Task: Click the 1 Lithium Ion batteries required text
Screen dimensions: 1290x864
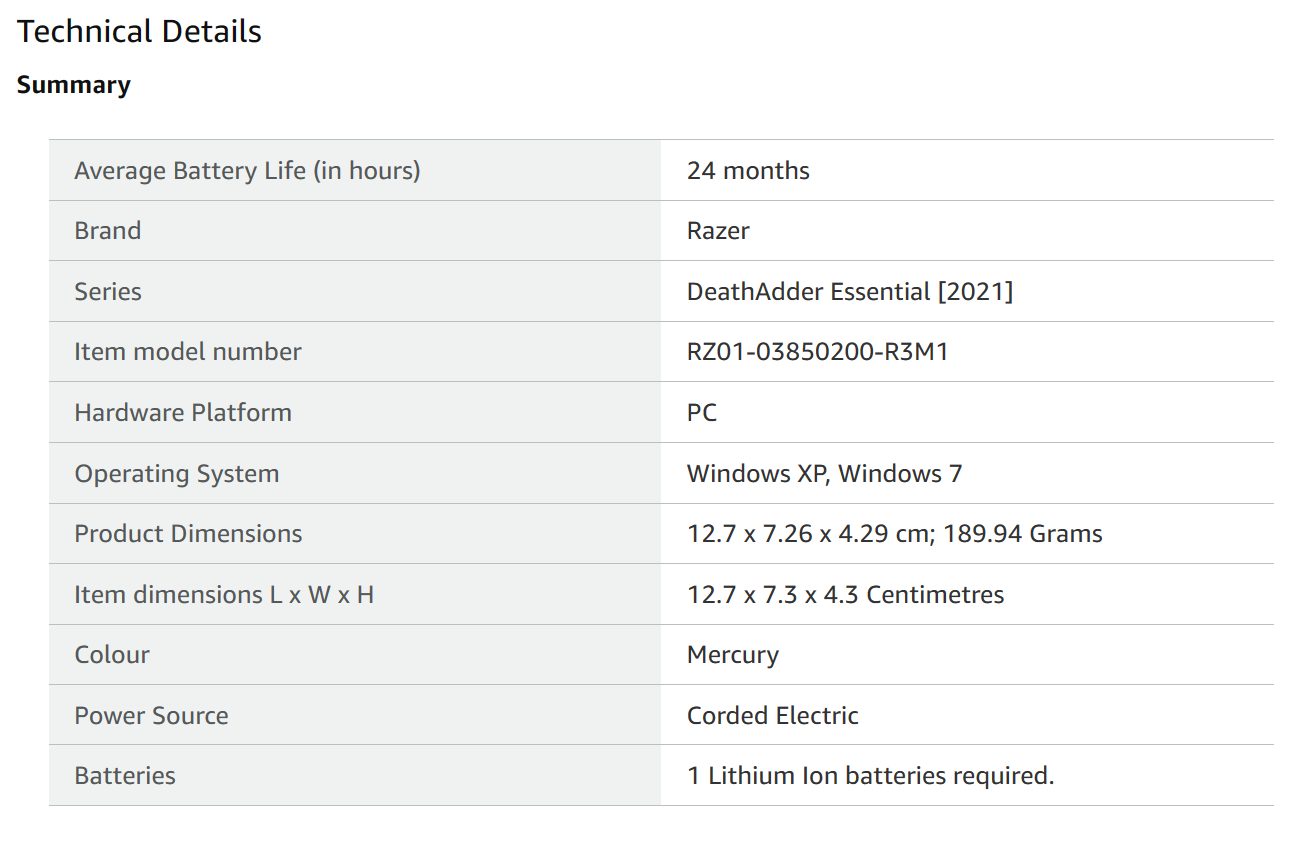Action: click(870, 775)
